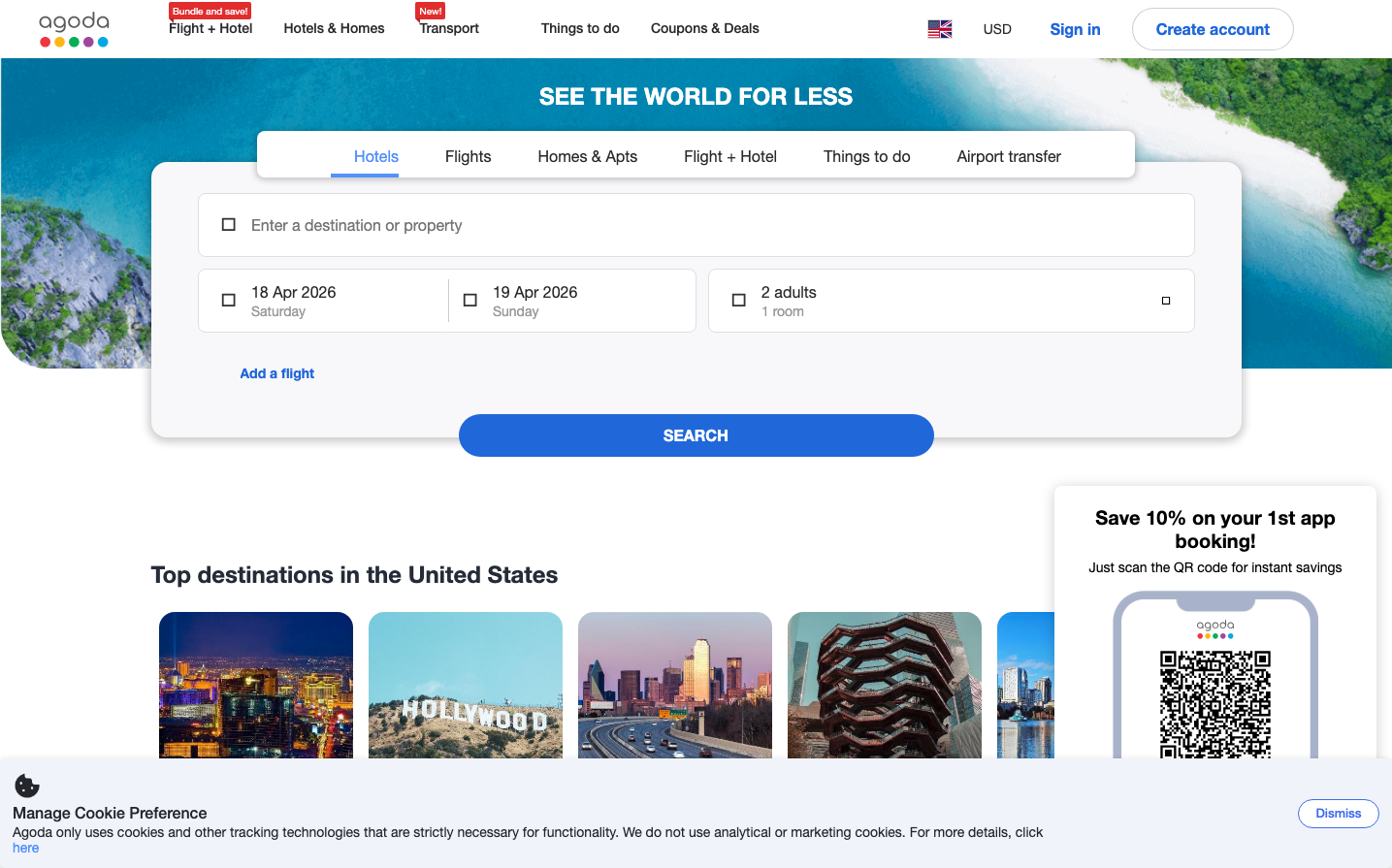The height and width of the screenshot is (868, 1392).
Task: Click the destination search icon
Action: tap(229, 225)
